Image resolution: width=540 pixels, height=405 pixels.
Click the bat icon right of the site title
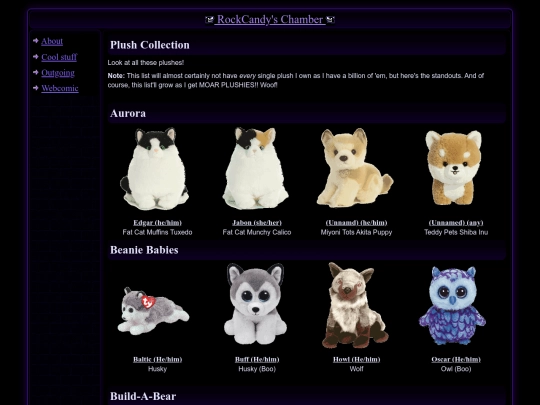click(x=330, y=20)
